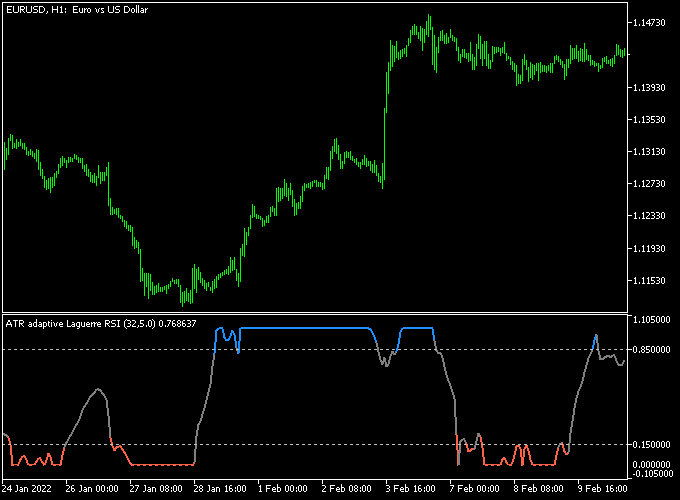Click indicator level label 0.150000
The image size is (680, 500).
tap(652, 444)
